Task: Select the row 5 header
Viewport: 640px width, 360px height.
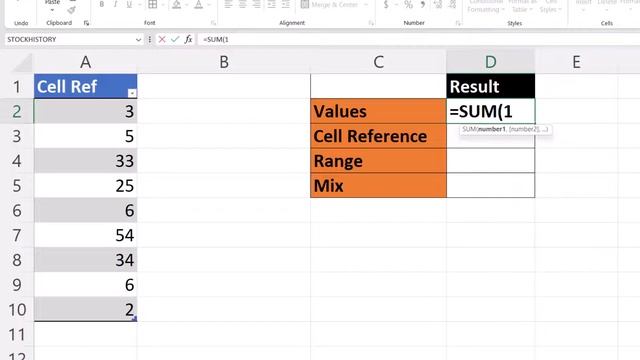Action: point(17,186)
